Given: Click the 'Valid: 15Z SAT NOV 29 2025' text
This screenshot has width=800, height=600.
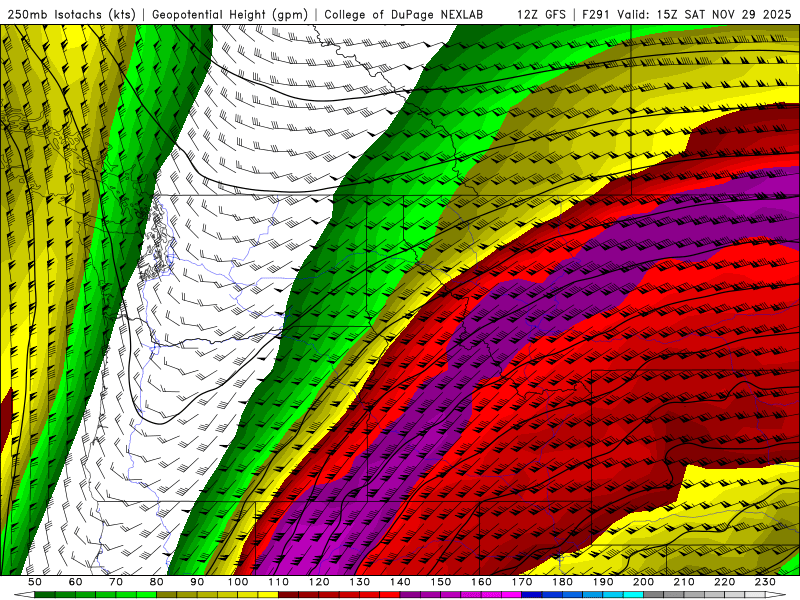Looking at the screenshot, I should point(704,15).
